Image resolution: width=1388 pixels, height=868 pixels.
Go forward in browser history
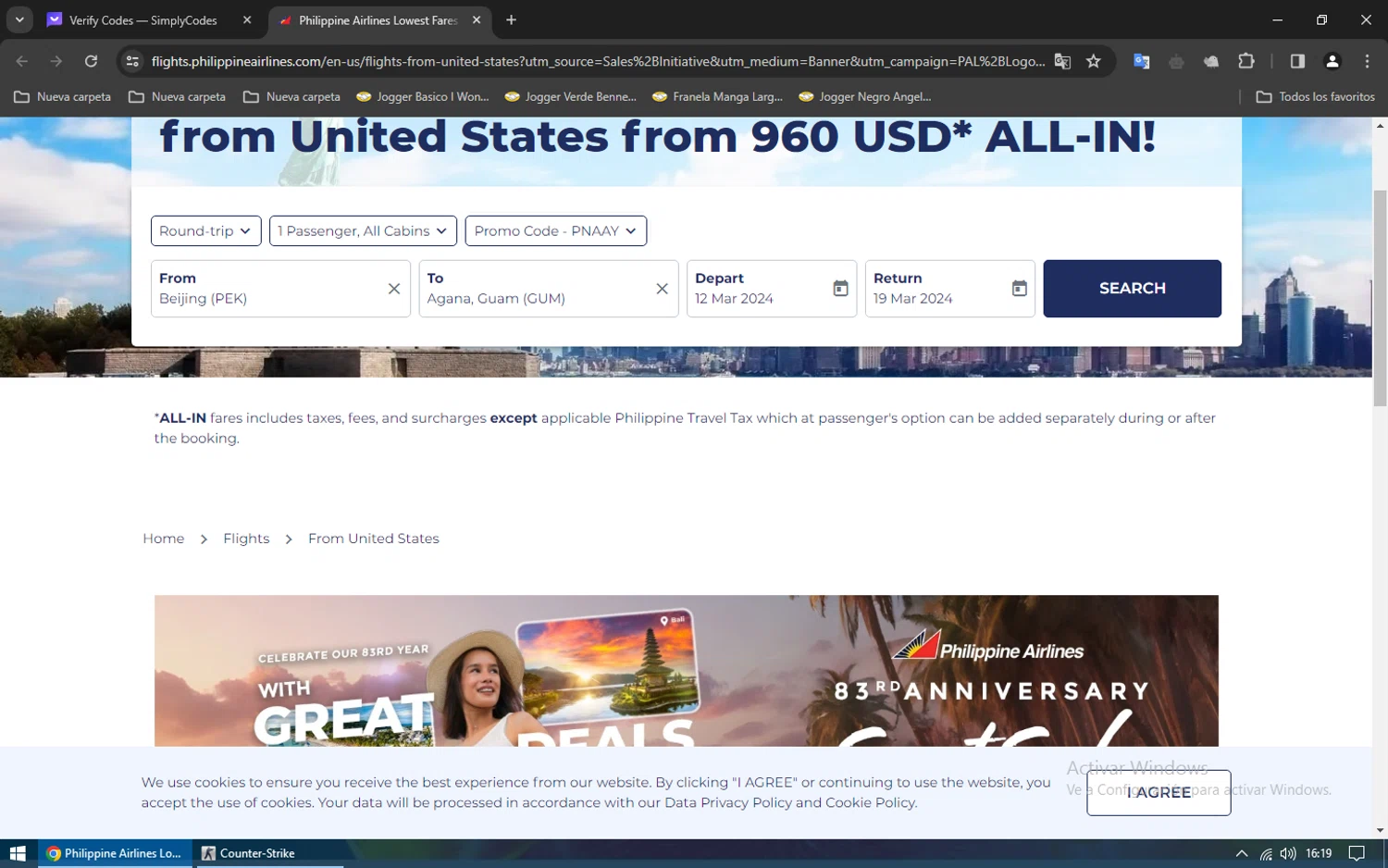(56, 61)
